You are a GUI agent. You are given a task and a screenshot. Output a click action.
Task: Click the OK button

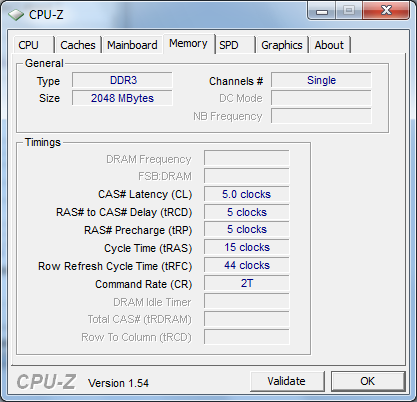368,381
